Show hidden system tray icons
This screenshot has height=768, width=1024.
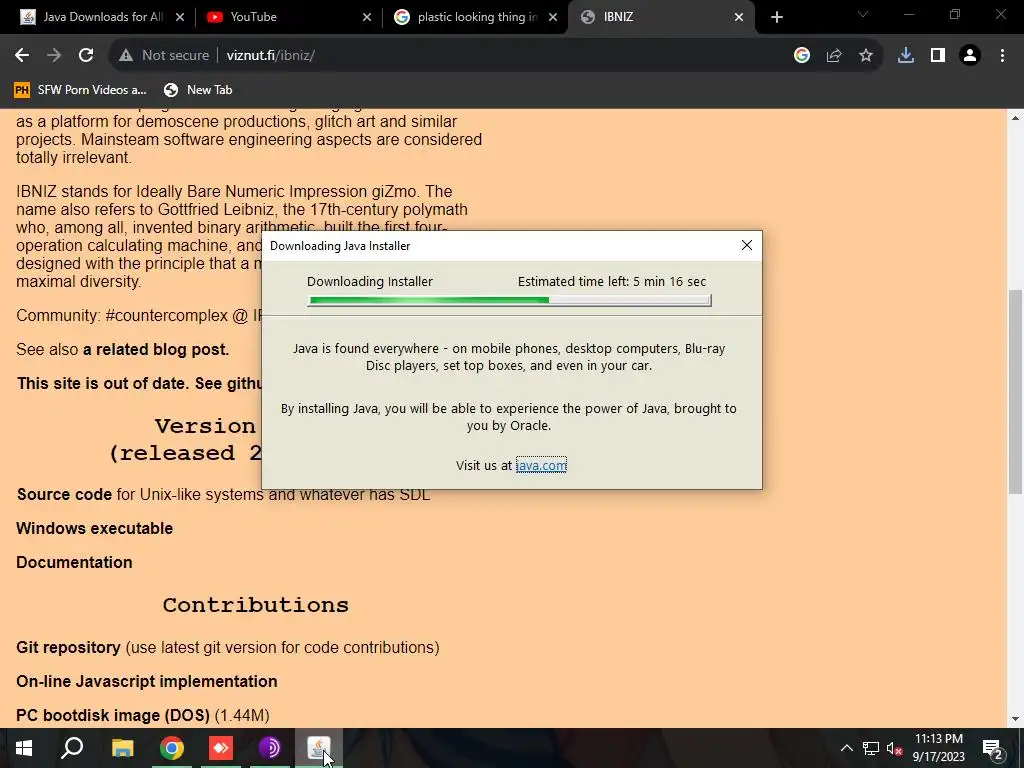(x=846, y=748)
